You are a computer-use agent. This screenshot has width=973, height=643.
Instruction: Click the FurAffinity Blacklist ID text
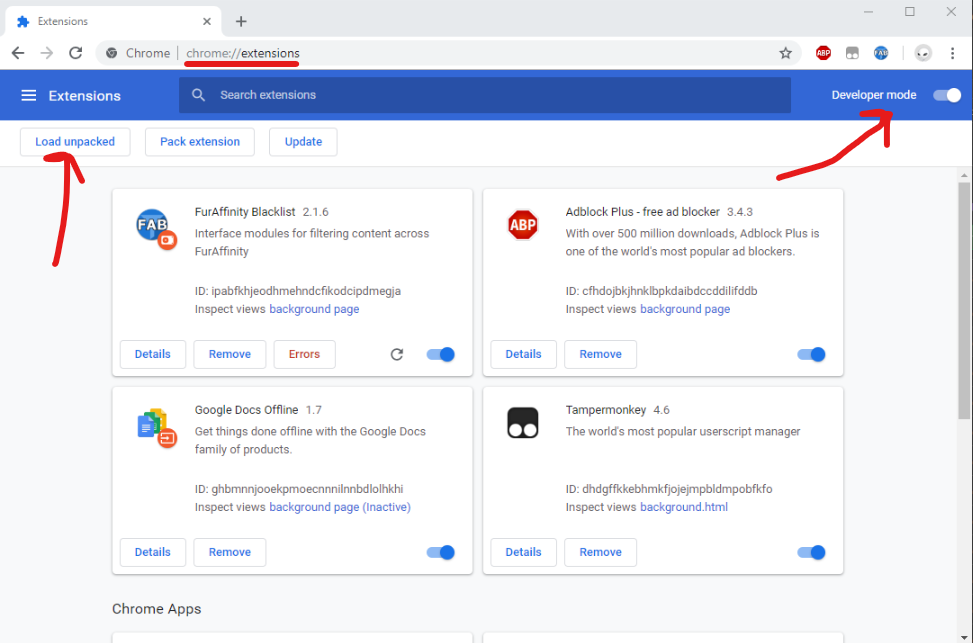coord(298,291)
